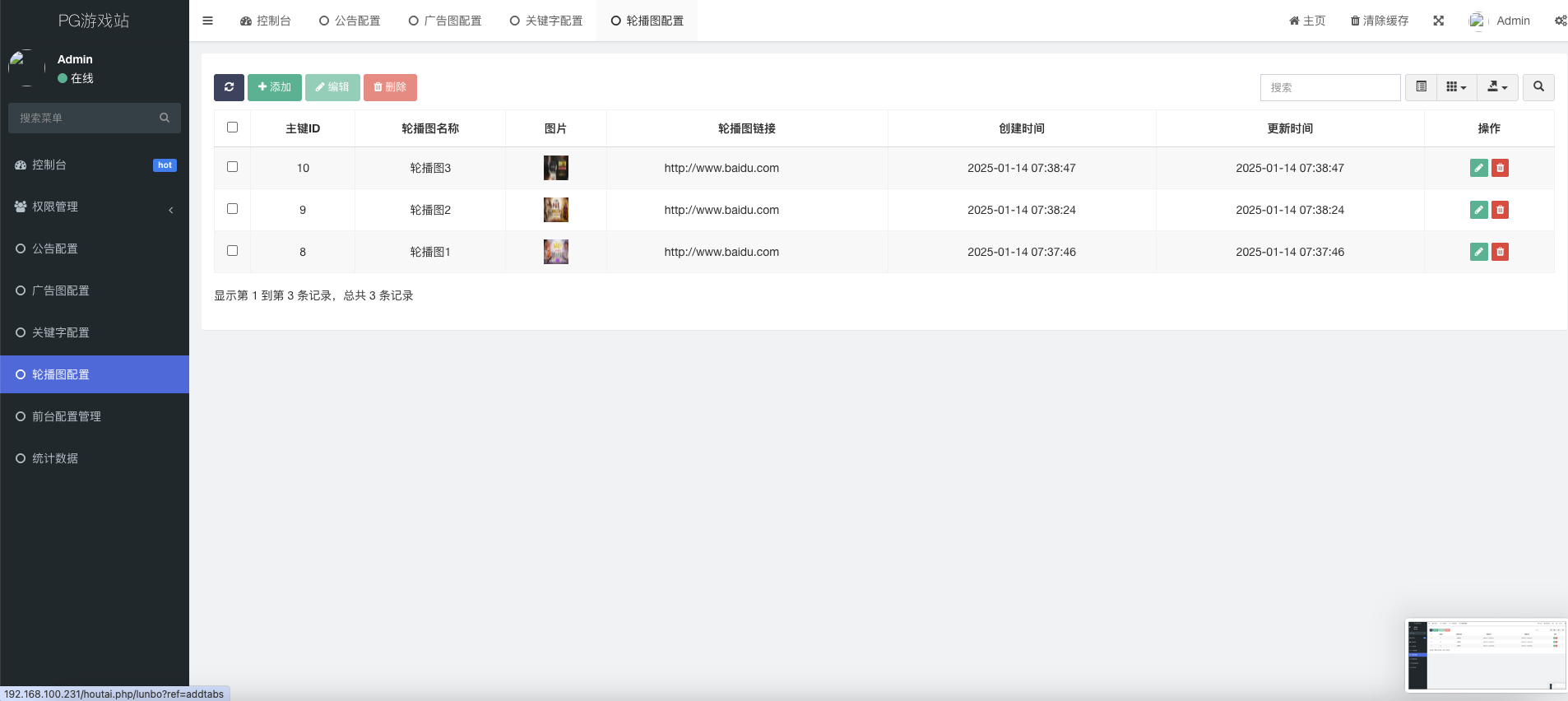Open the columns visibility dropdown

click(1456, 87)
